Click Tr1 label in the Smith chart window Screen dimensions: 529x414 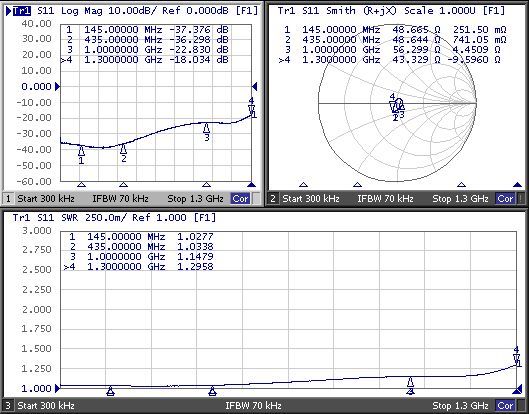tap(286, 11)
